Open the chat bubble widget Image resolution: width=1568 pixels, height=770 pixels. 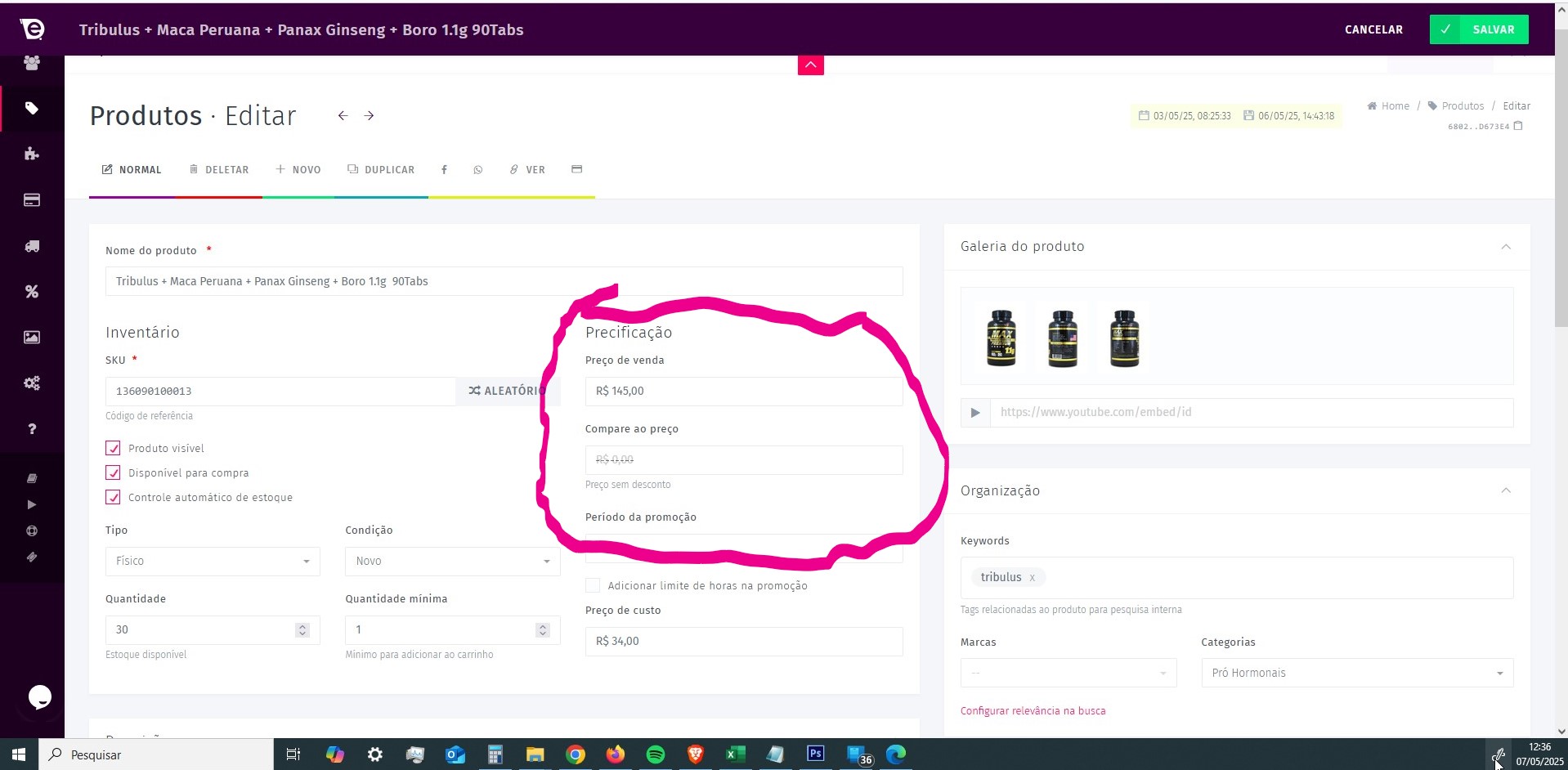point(40,696)
